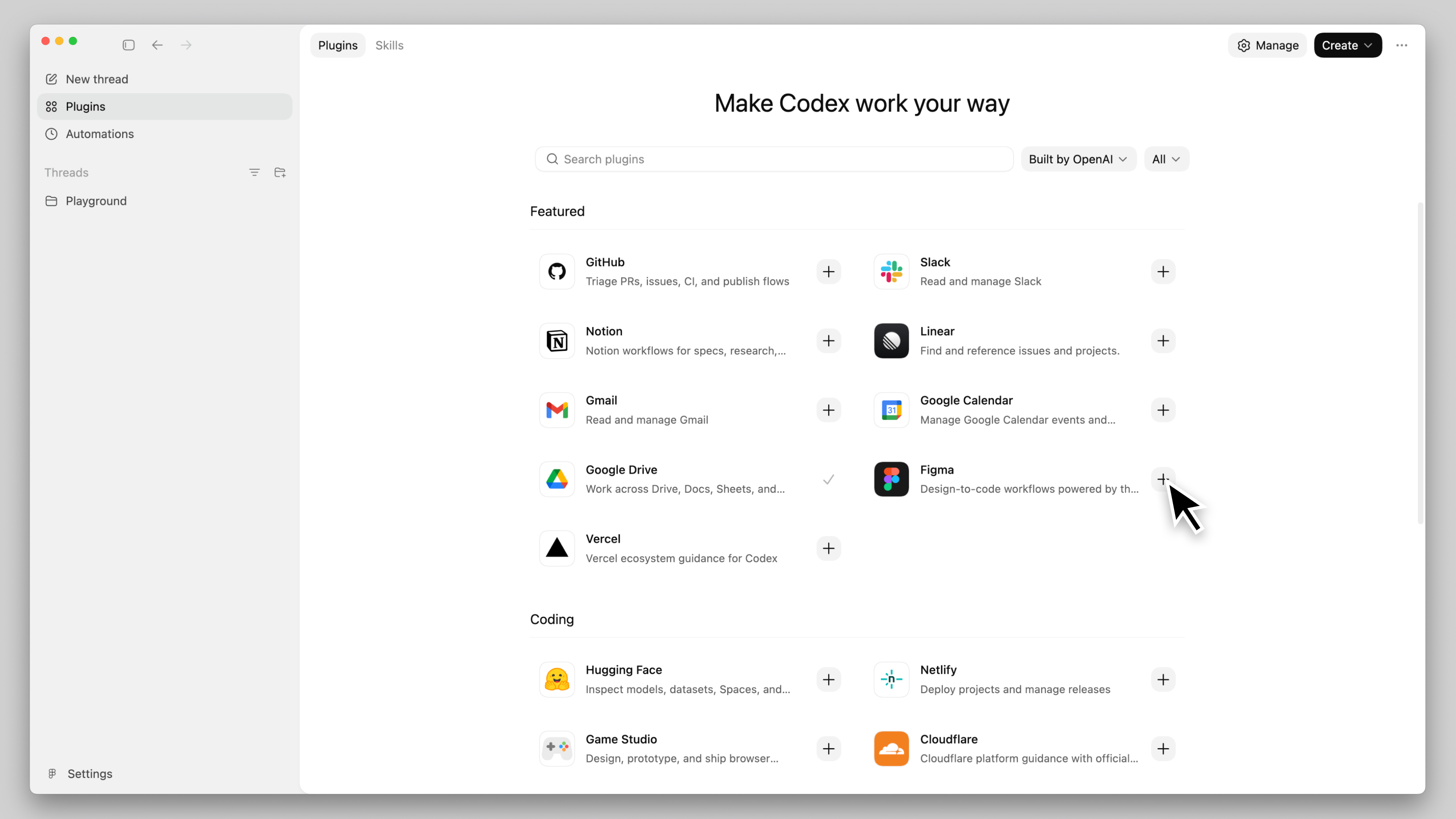Open the Create dropdown menu
The width and height of the screenshot is (1456, 819).
(1348, 45)
